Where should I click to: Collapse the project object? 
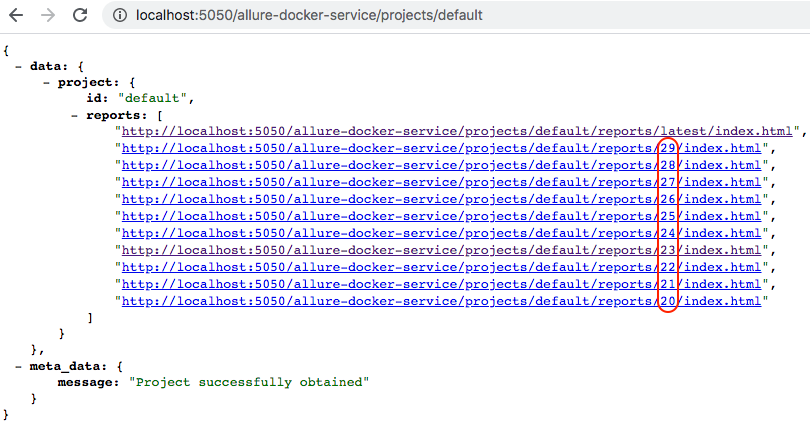tap(47, 83)
